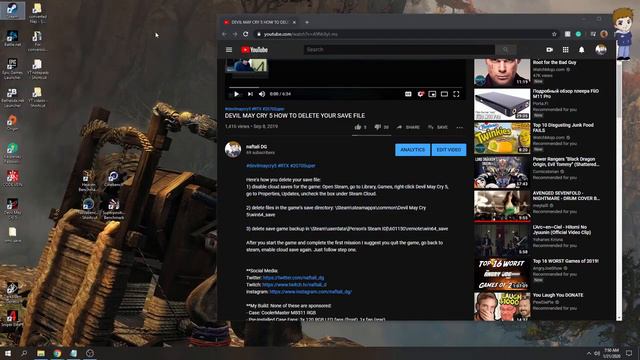The width and height of the screenshot is (640, 360).
Task: Open Top 16 WORST Games of 2019 thumbnail
Action: point(502,274)
